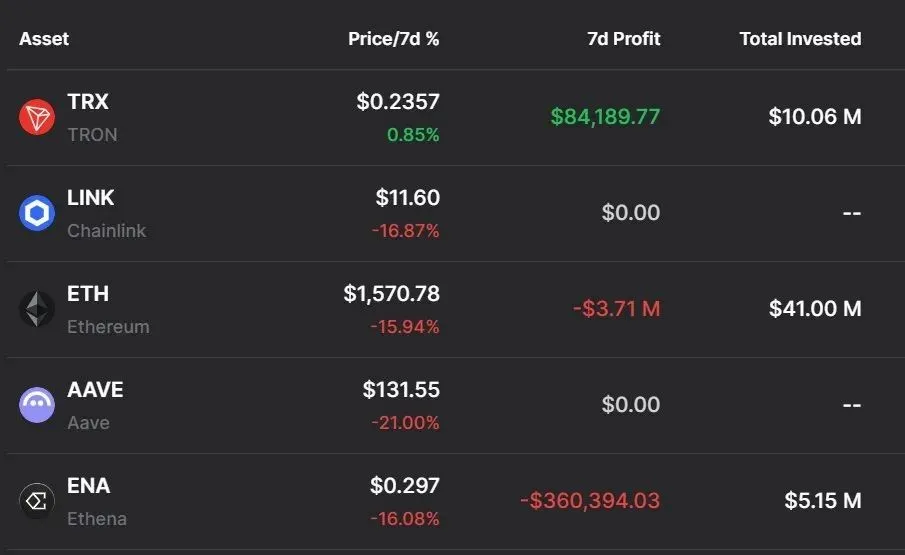Click the Ethena logo icon
The image size is (905, 555).
pos(37,501)
